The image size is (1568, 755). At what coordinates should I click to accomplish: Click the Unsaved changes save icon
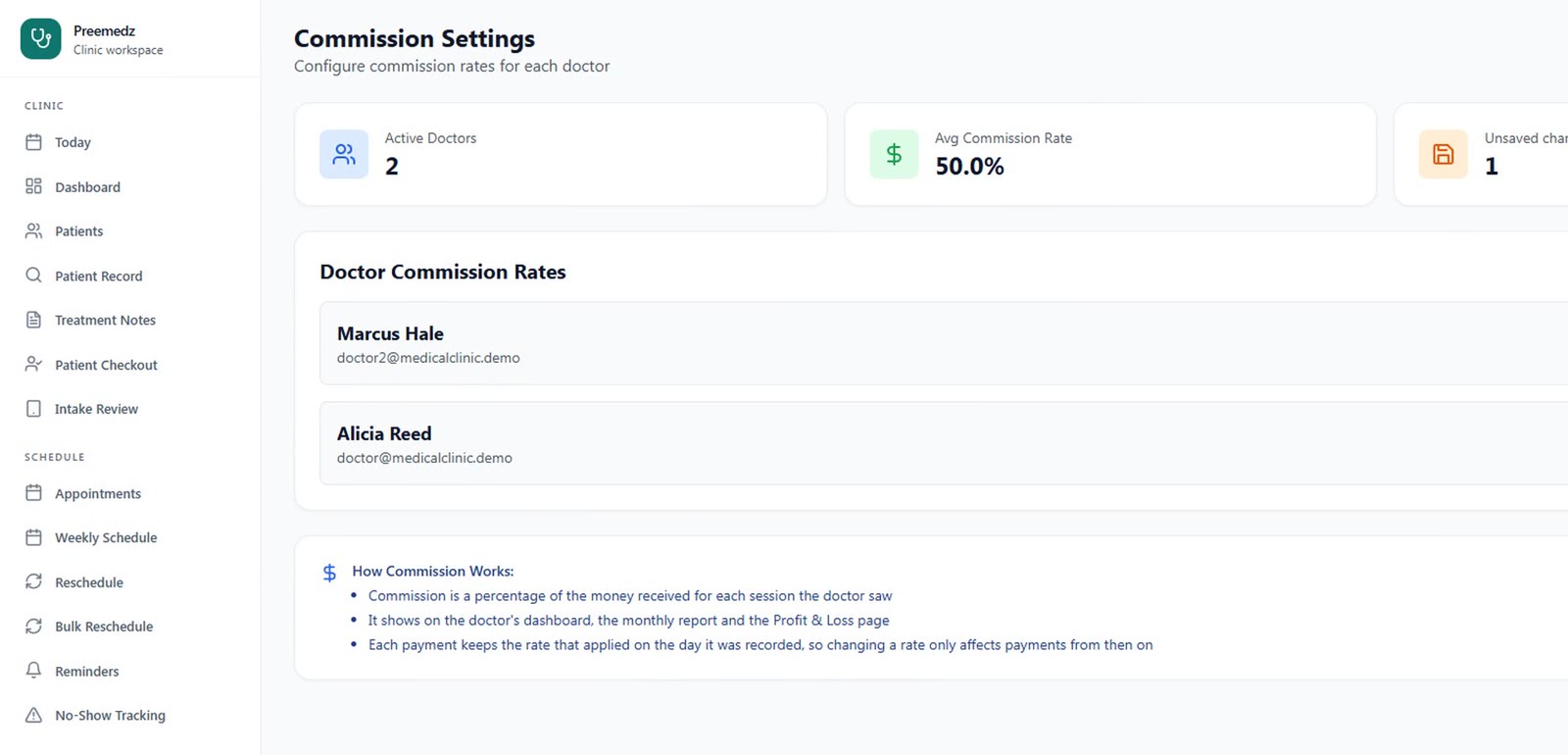pos(1444,154)
